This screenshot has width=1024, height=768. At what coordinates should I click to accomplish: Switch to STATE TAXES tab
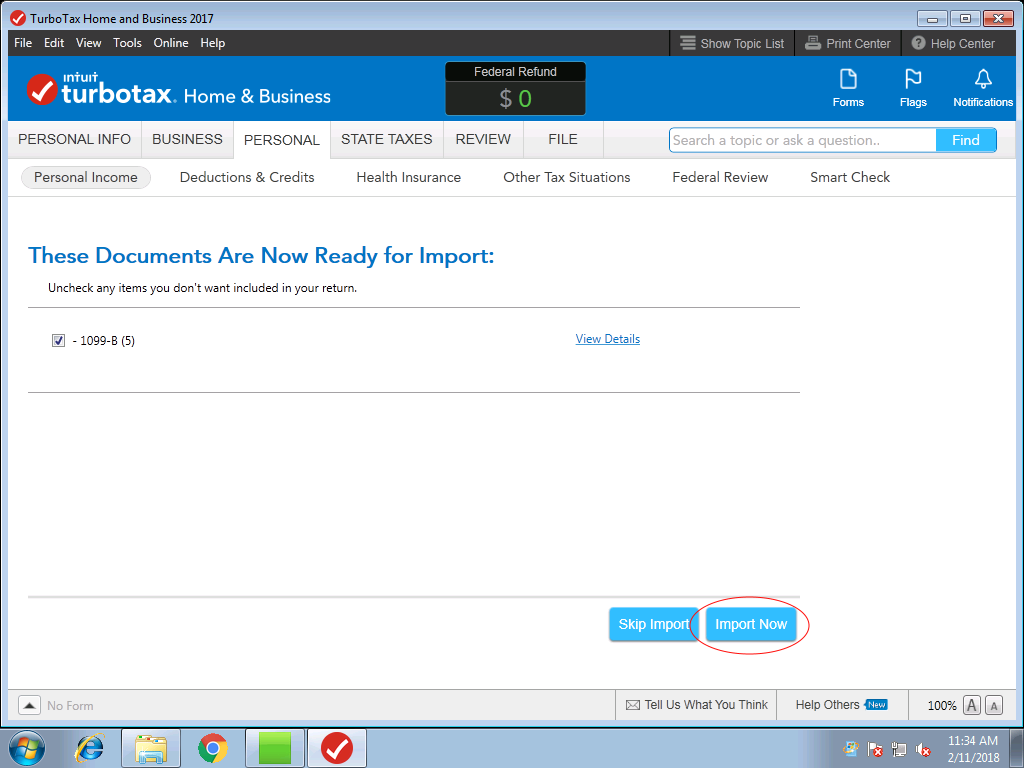tap(387, 140)
